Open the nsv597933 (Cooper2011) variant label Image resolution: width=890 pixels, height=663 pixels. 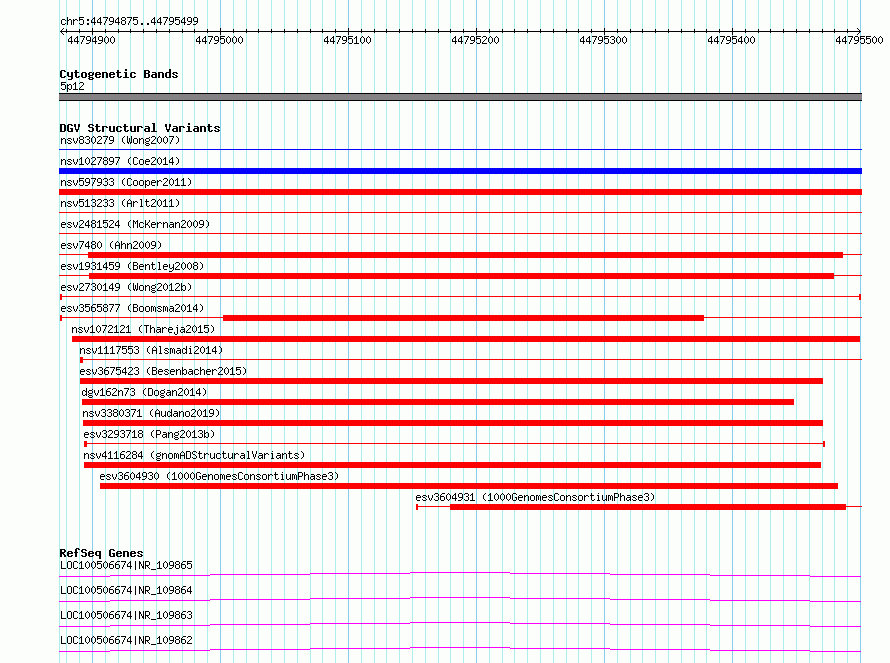click(126, 182)
